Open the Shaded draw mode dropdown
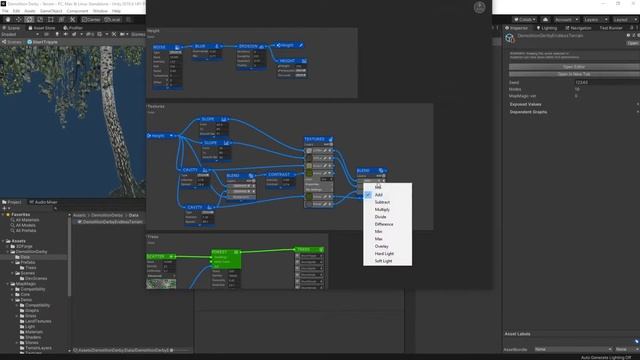 click(20, 34)
